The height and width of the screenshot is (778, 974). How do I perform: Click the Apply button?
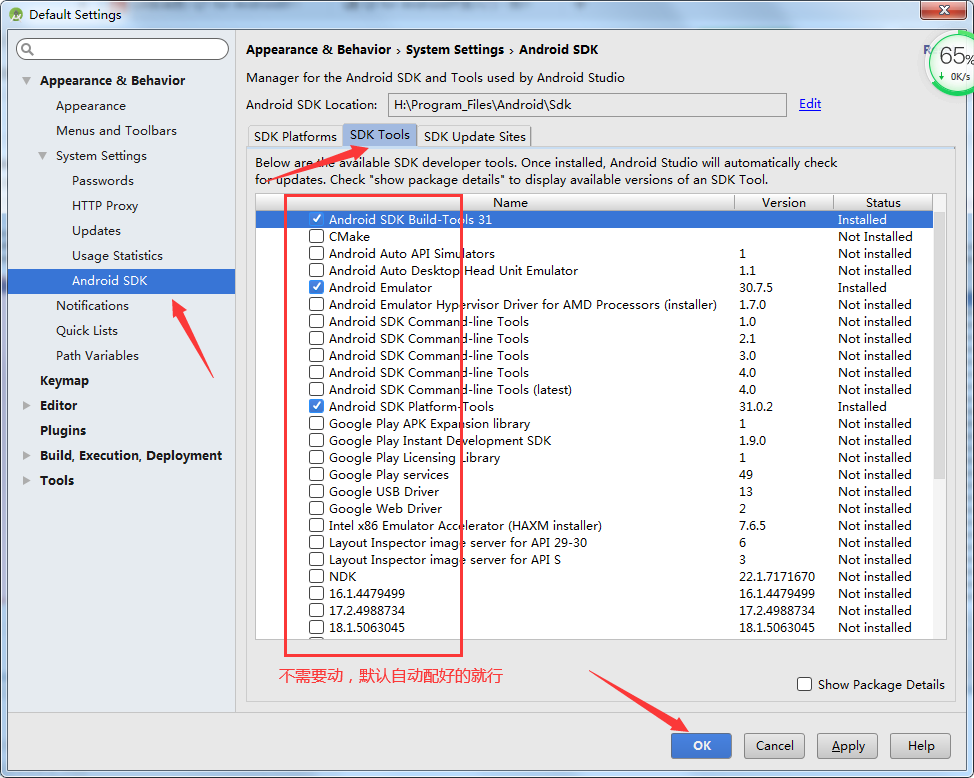(x=848, y=746)
